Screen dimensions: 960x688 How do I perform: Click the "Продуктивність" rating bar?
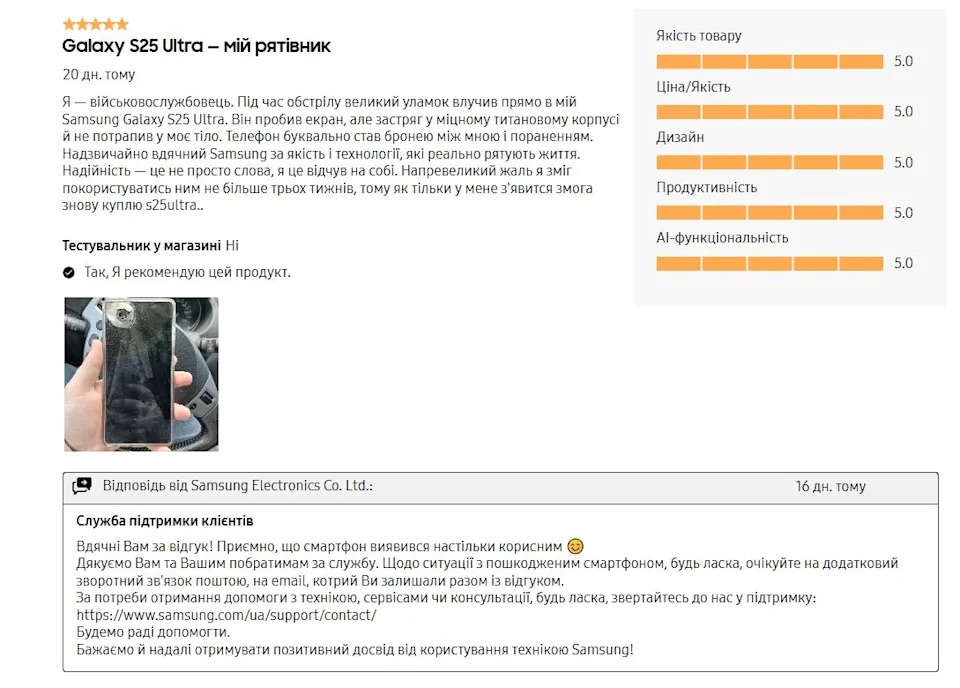click(x=769, y=212)
